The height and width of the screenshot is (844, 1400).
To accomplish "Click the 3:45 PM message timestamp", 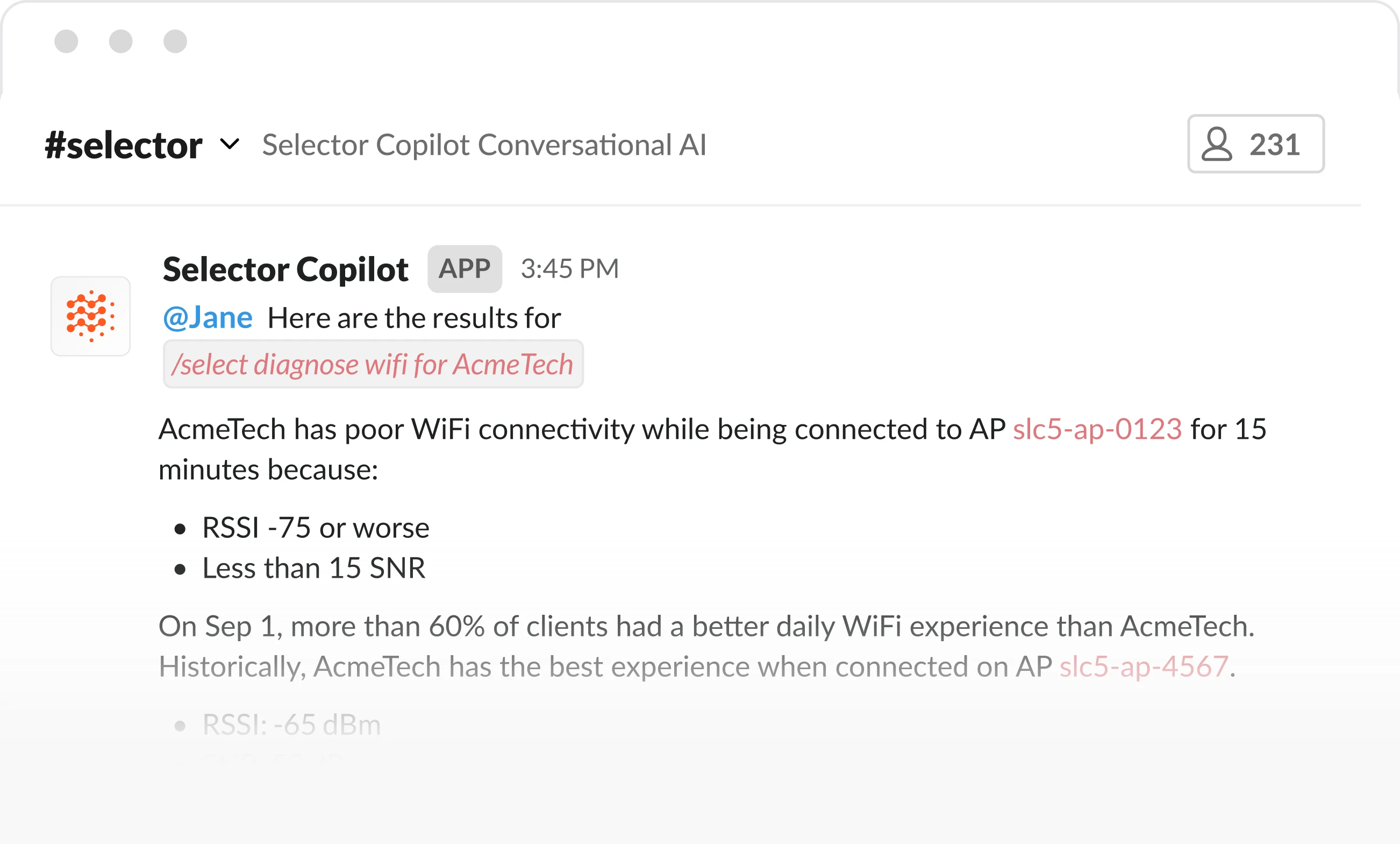I will click(x=569, y=268).
